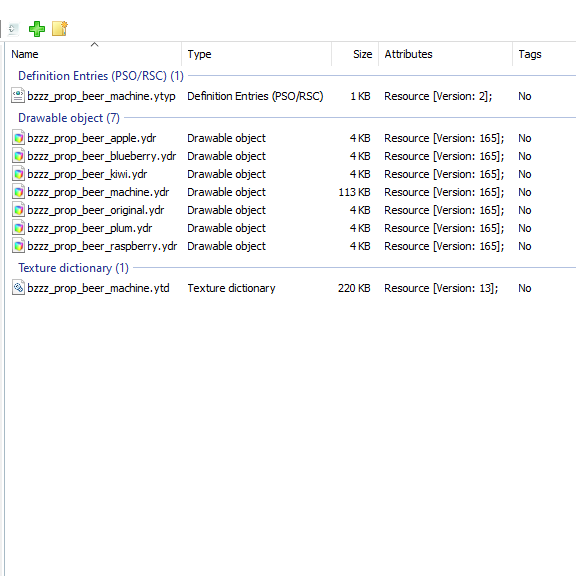This screenshot has width=576, height=576.
Task: Click the bzzz_prop_beer_plum.ydr drawable icon
Action: [18, 228]
